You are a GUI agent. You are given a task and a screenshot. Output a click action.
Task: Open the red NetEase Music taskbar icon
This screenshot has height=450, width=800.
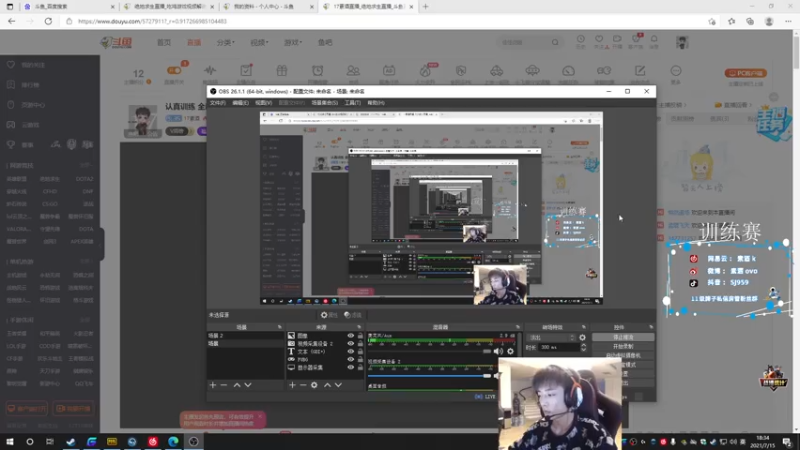[153, 442]
